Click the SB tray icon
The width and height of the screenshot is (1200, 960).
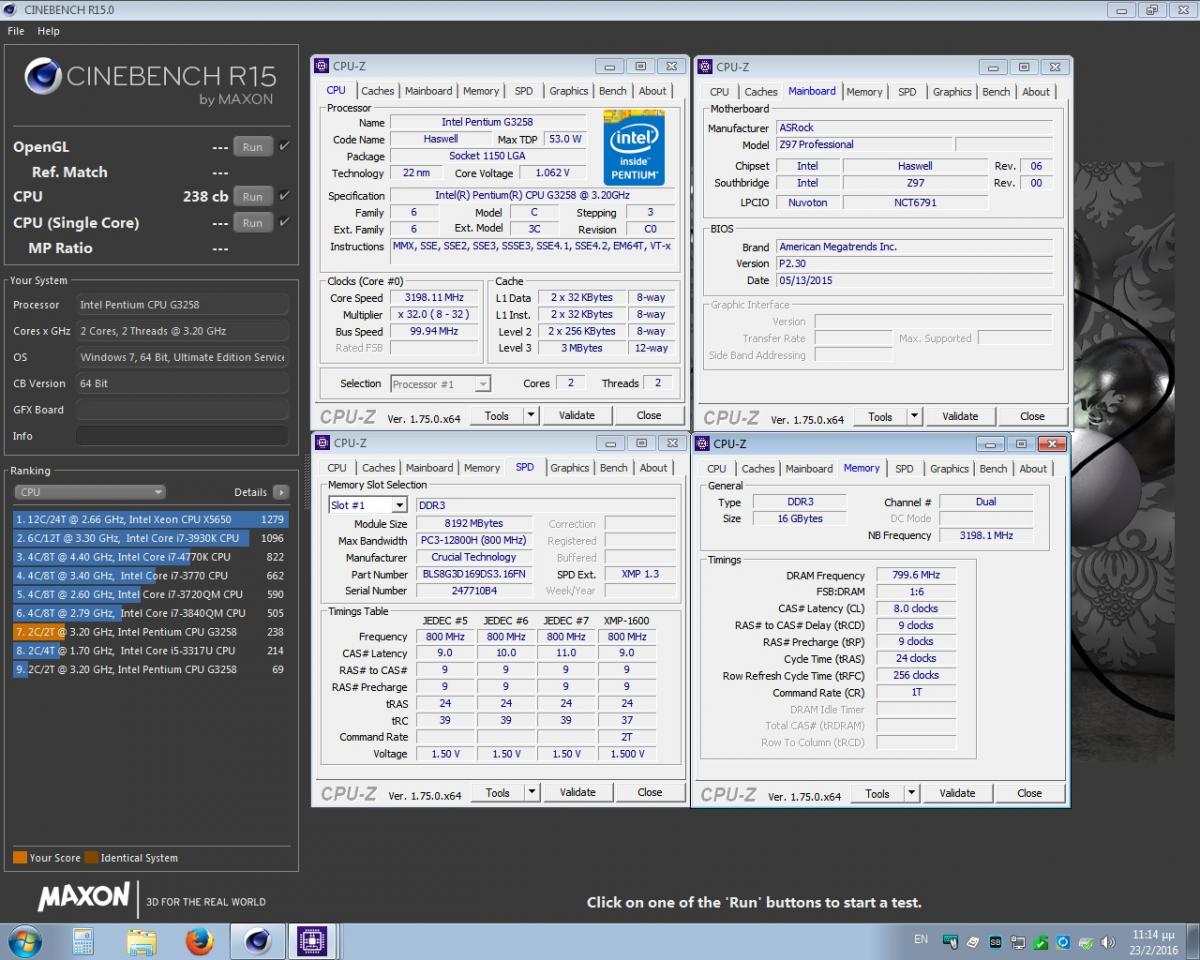(x=996, y=942)
